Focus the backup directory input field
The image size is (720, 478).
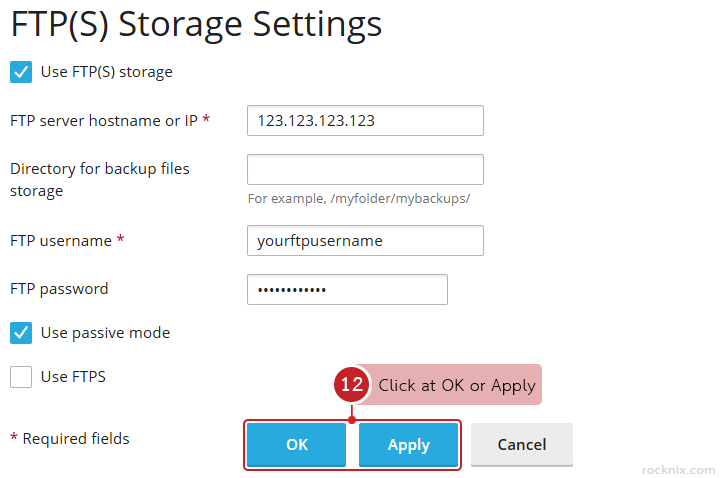pos(365,169)
